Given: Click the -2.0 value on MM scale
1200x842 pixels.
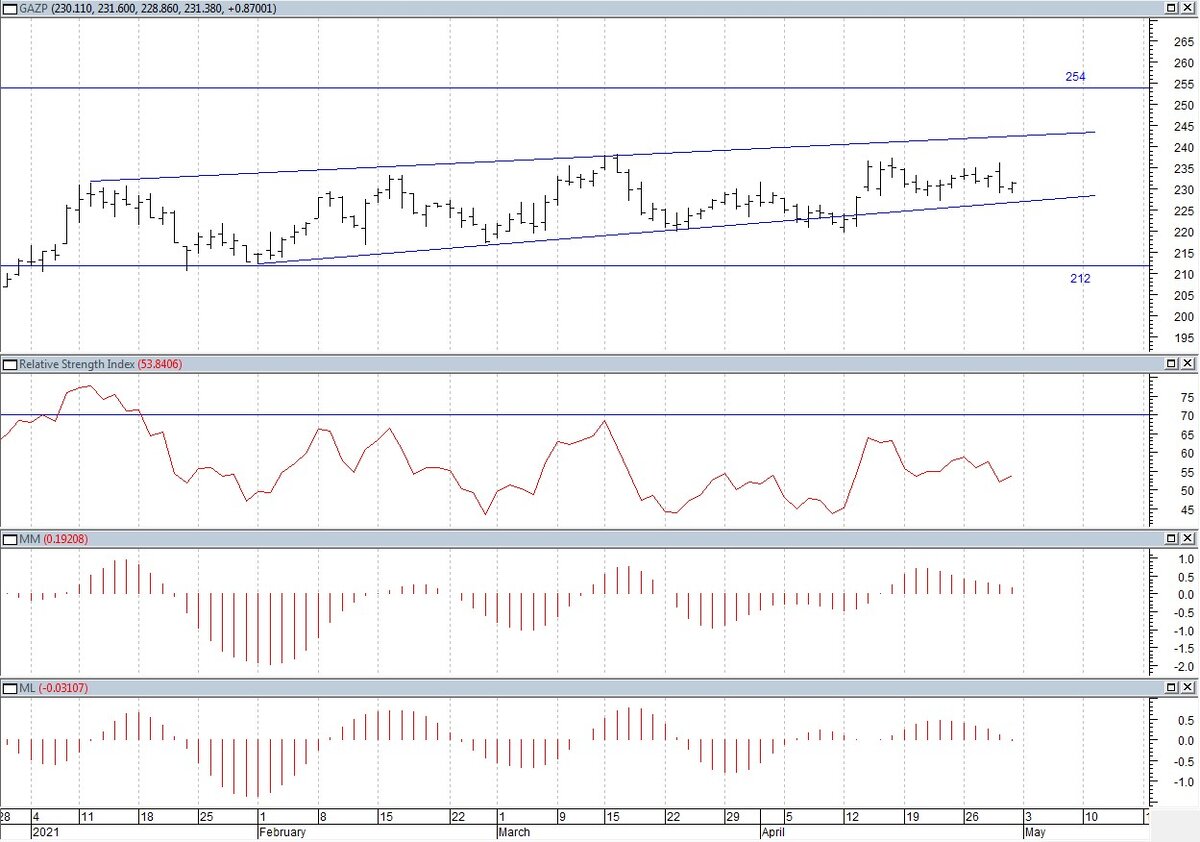Looking at the screenshot, I should [x=1183, y=666].
